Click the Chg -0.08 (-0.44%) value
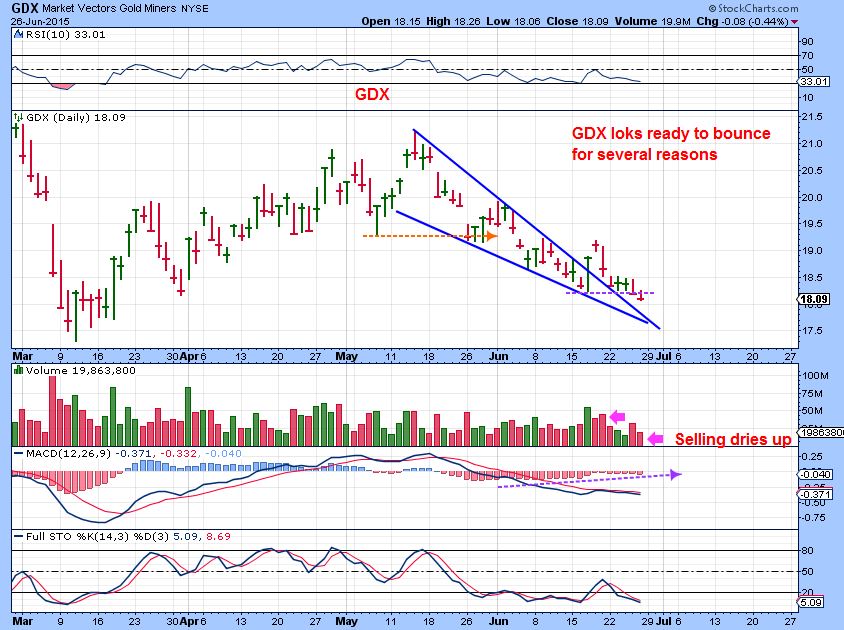 (743, 22)
